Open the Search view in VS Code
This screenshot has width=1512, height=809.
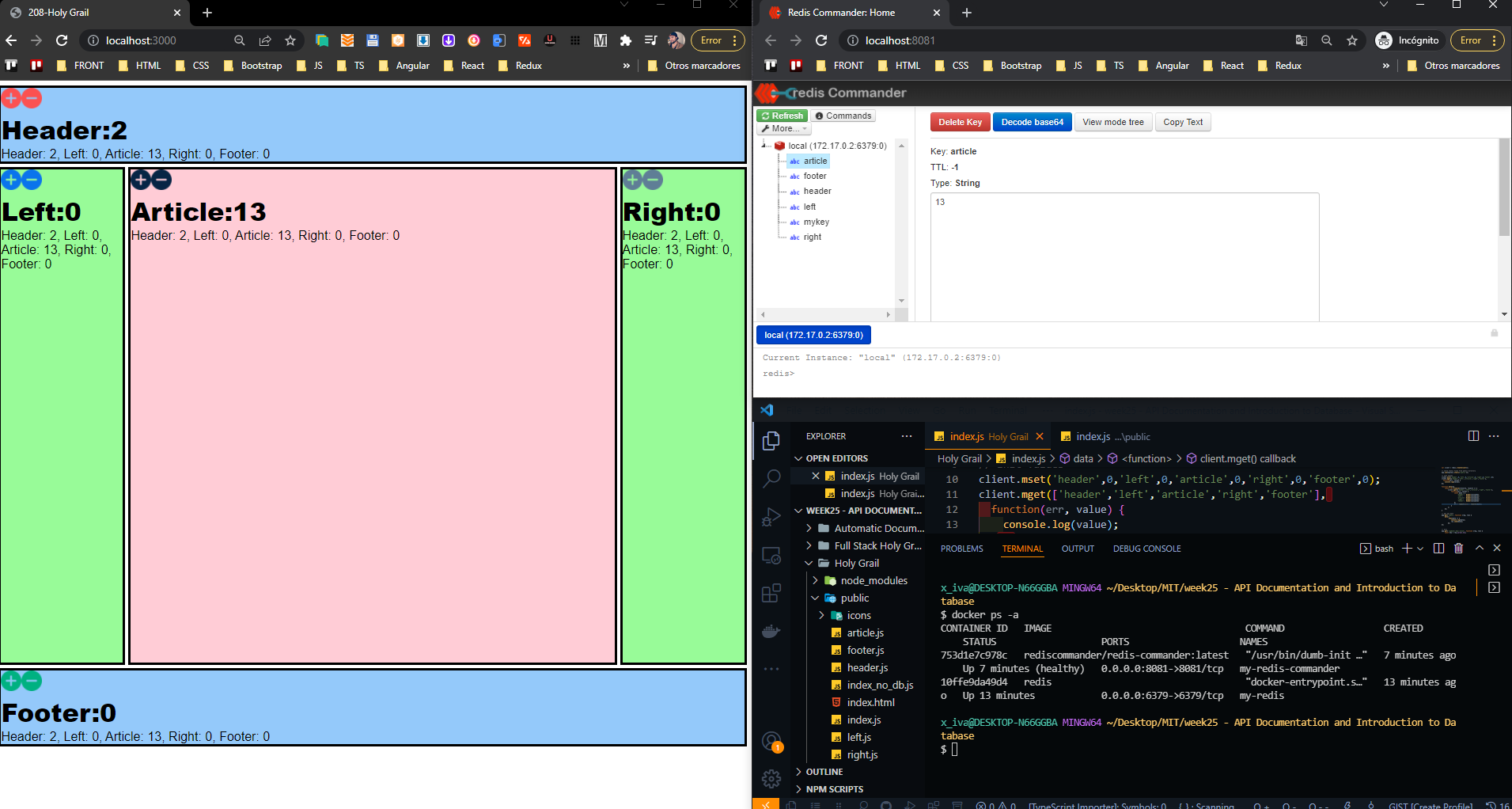pos(771,477)
